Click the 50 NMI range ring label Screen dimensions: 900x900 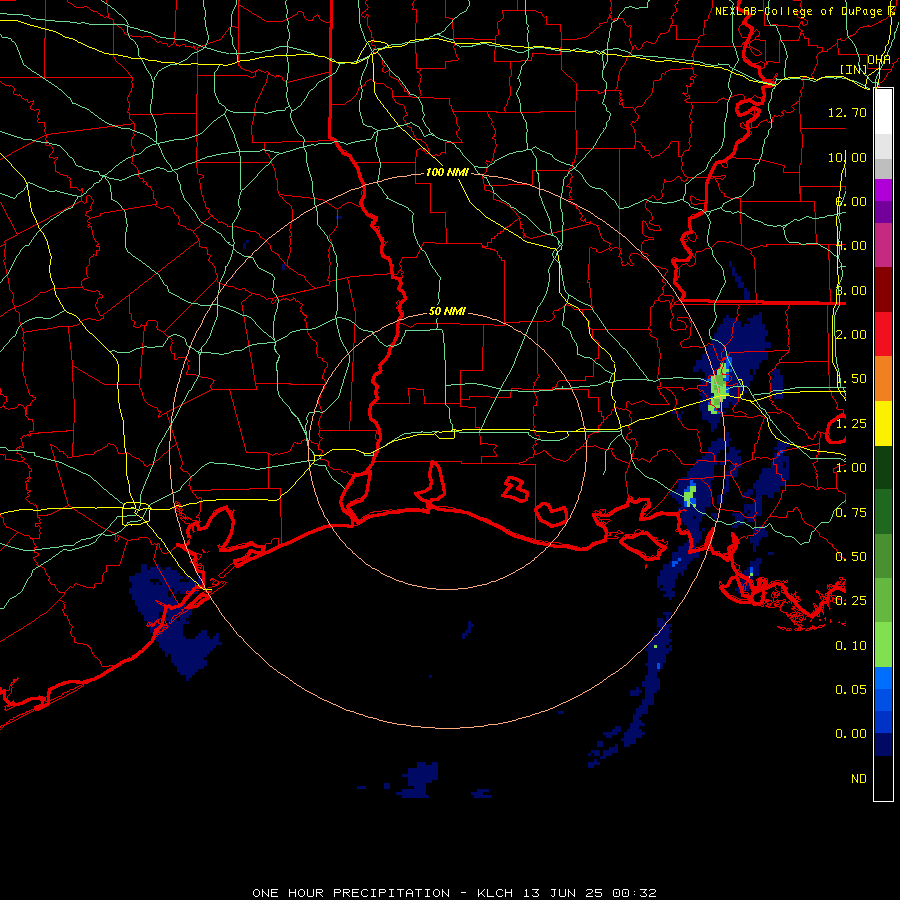click(447, 311)
